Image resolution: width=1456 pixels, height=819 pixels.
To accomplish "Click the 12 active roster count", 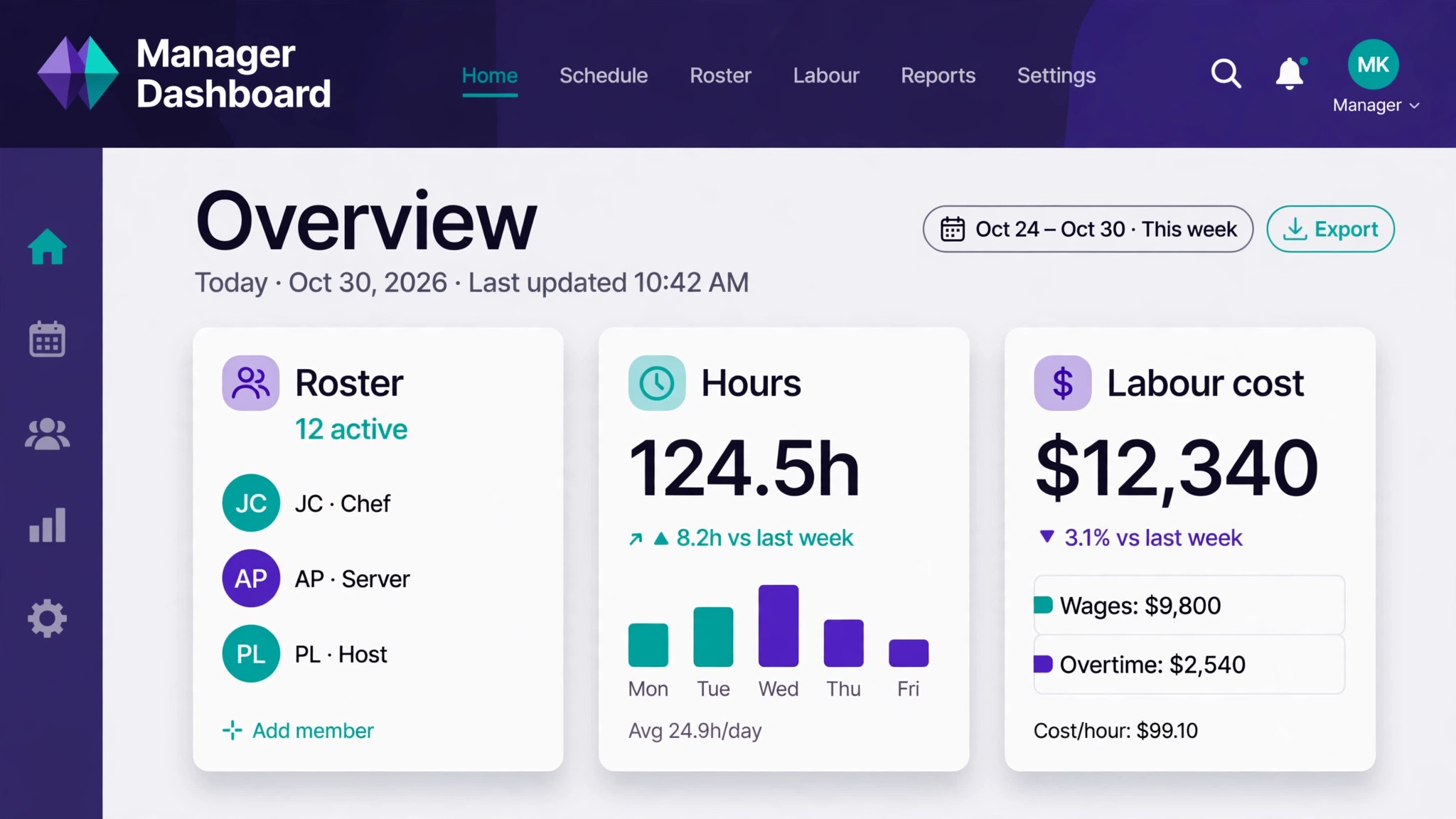I will coord(351,429).
